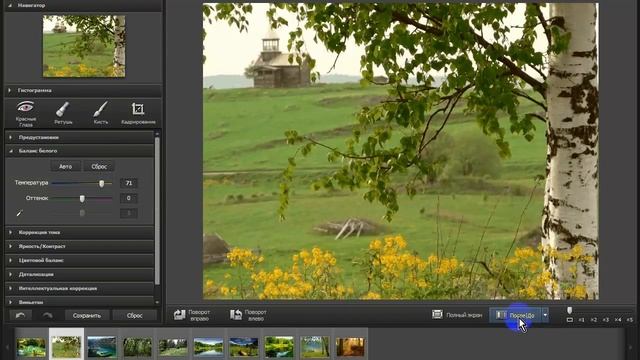Click the Tint value field showing 0

(129, 198)
